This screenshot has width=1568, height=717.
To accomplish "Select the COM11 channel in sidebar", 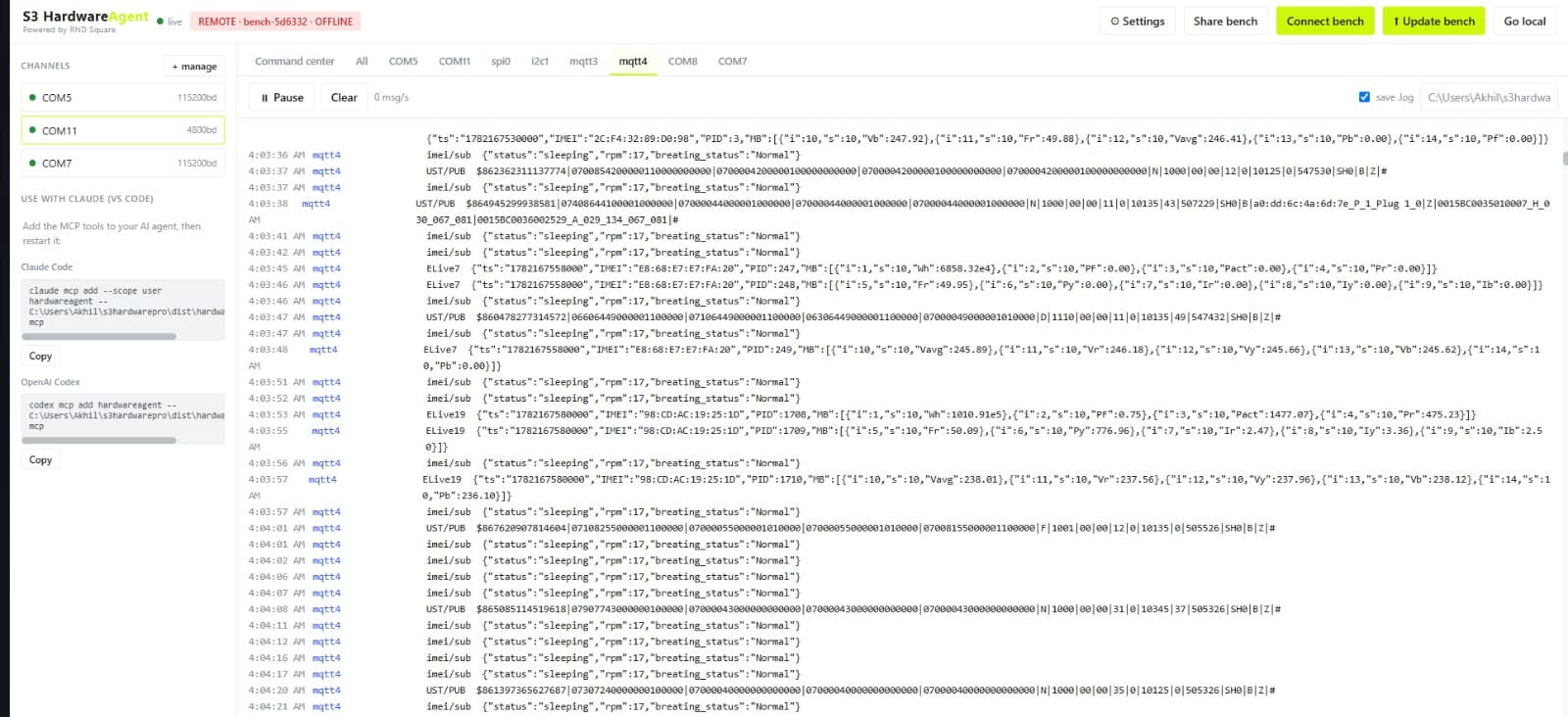I will (x=122, y=130).
